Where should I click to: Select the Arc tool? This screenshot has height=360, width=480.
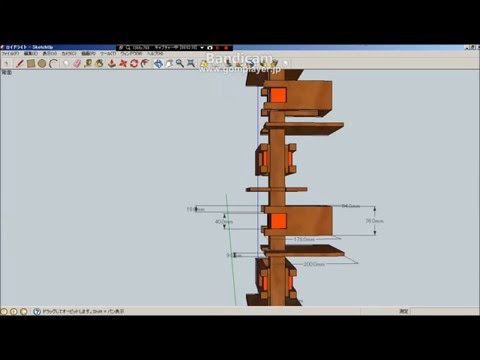[53, 63]
